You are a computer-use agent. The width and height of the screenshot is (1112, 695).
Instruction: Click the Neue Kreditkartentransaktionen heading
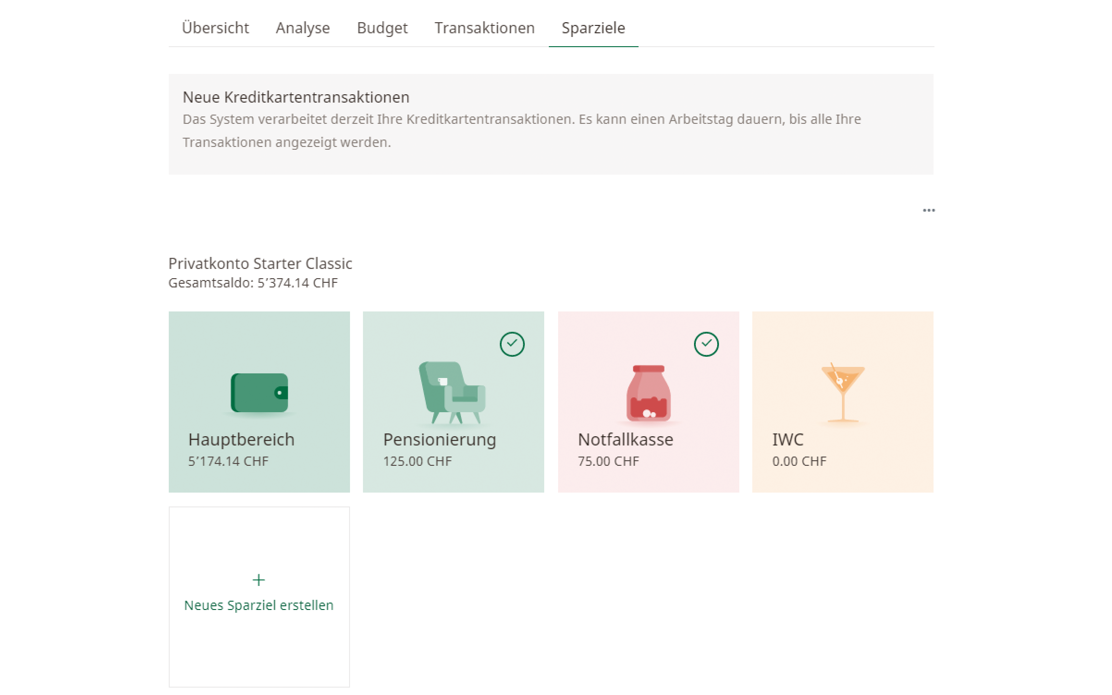tap(296, 97)
